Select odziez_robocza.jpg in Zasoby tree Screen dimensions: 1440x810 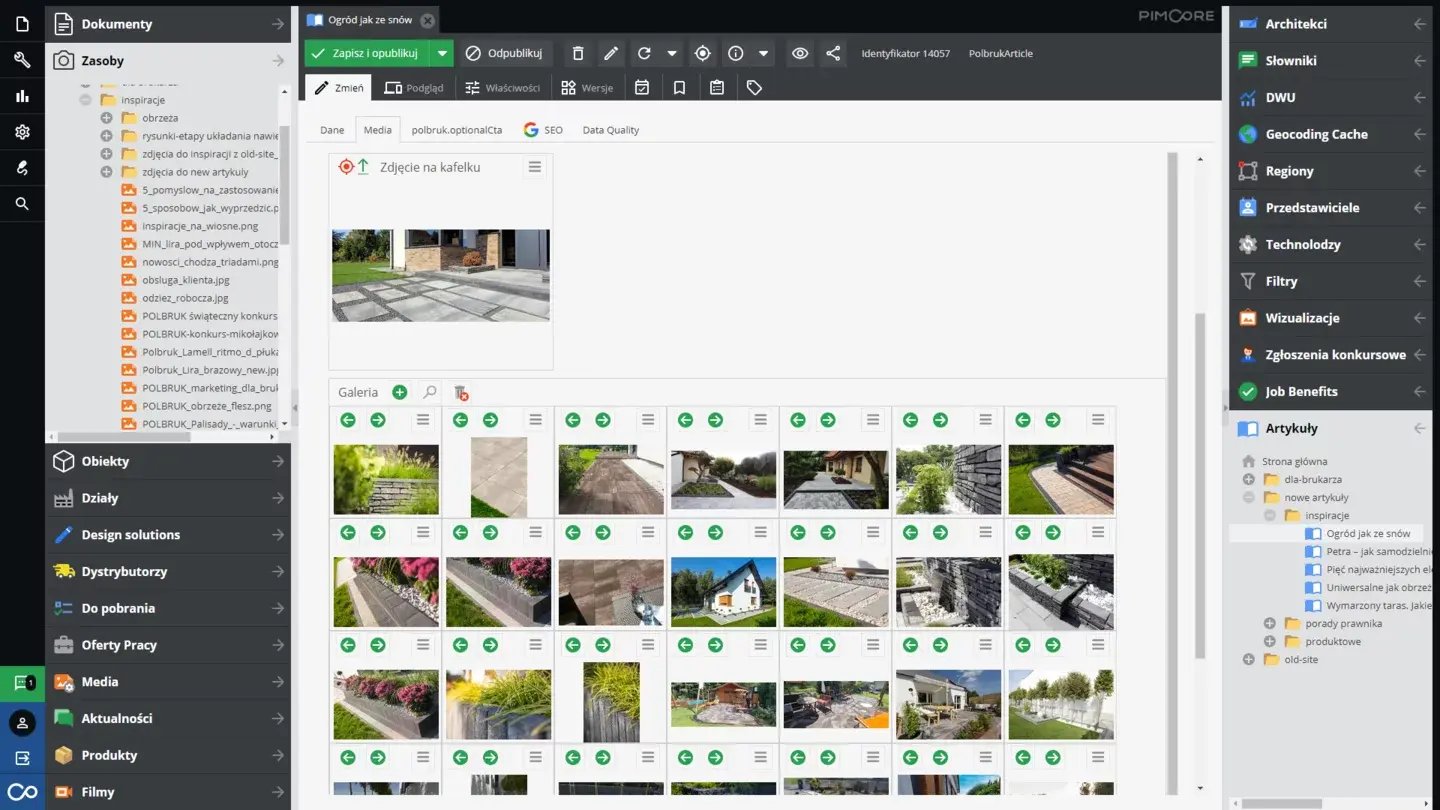pos(186,298)
